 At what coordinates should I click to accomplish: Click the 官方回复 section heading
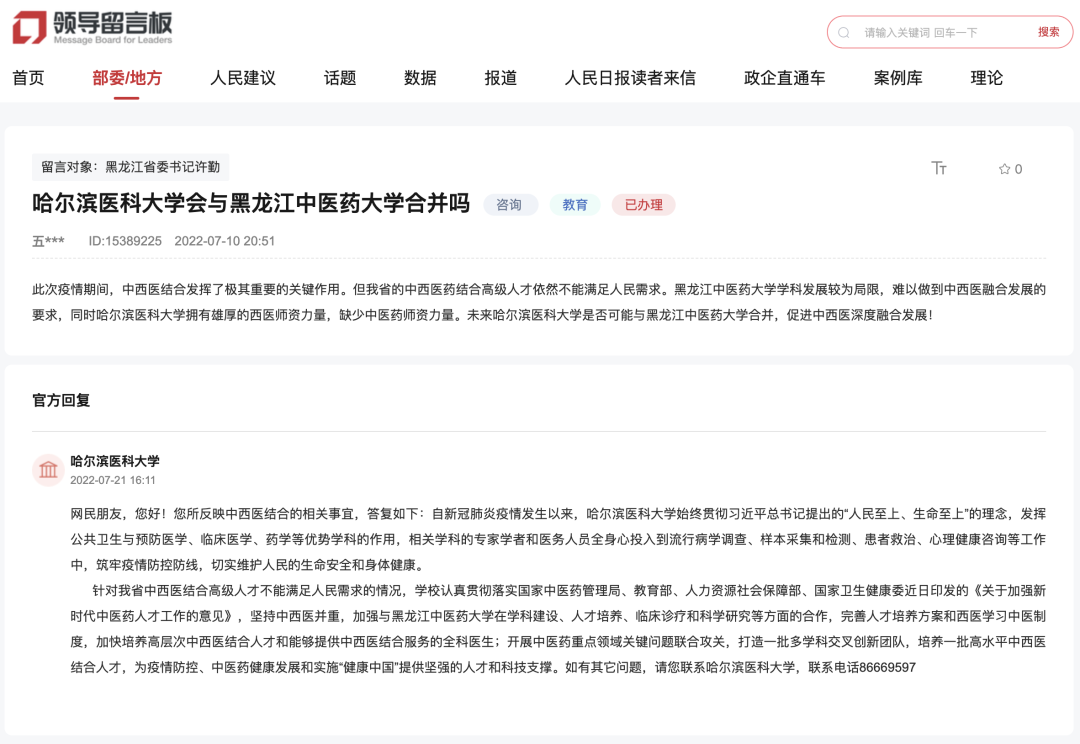61,400
